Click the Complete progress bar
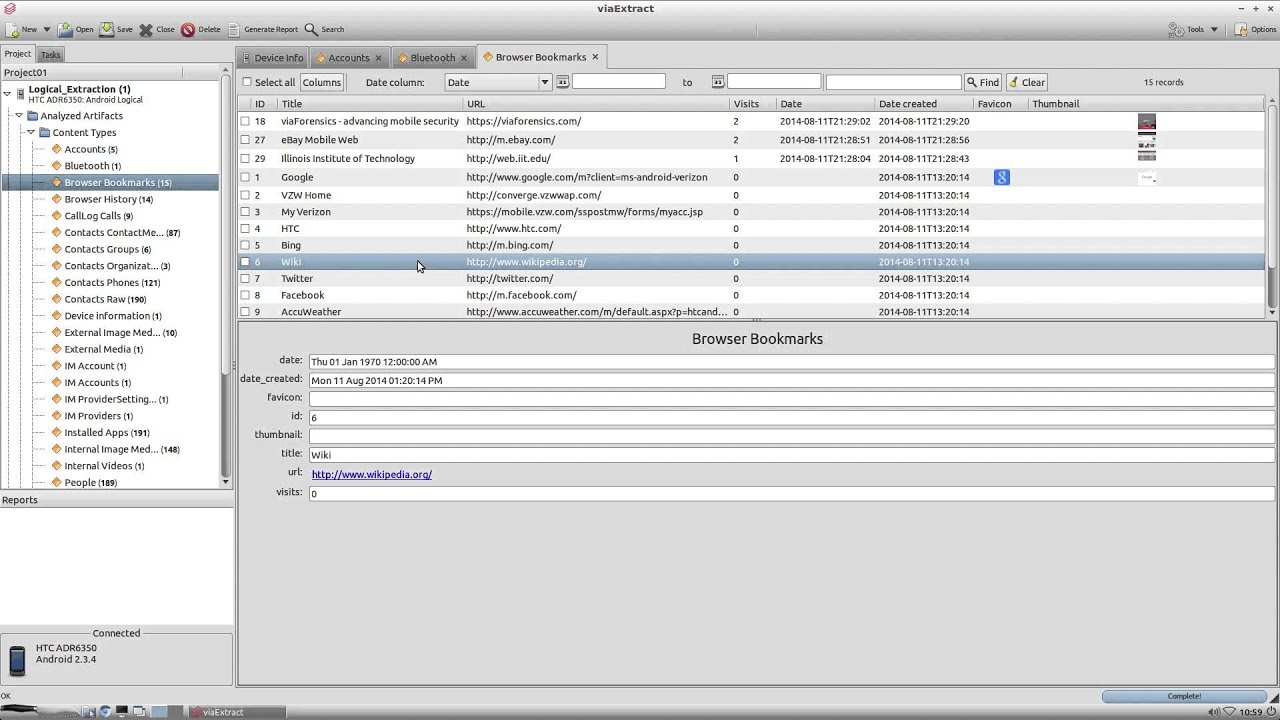Screen dimensions: 1280x720 (x=1184, y=696)
